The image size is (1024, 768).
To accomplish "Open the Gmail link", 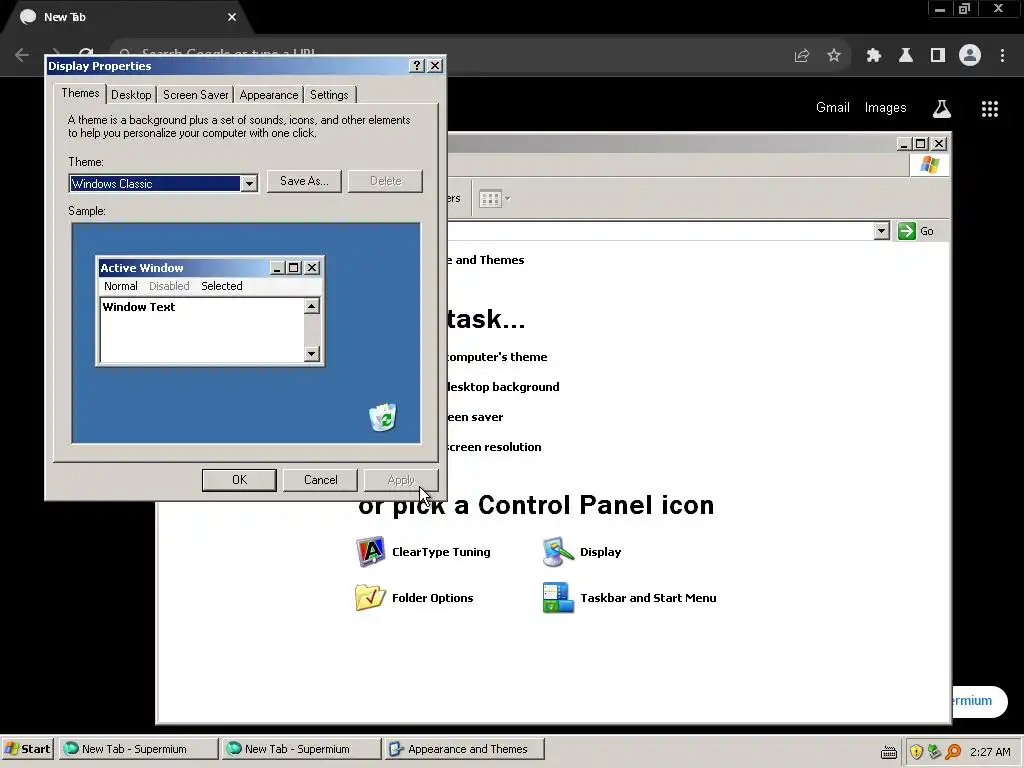I will [833, 108].
